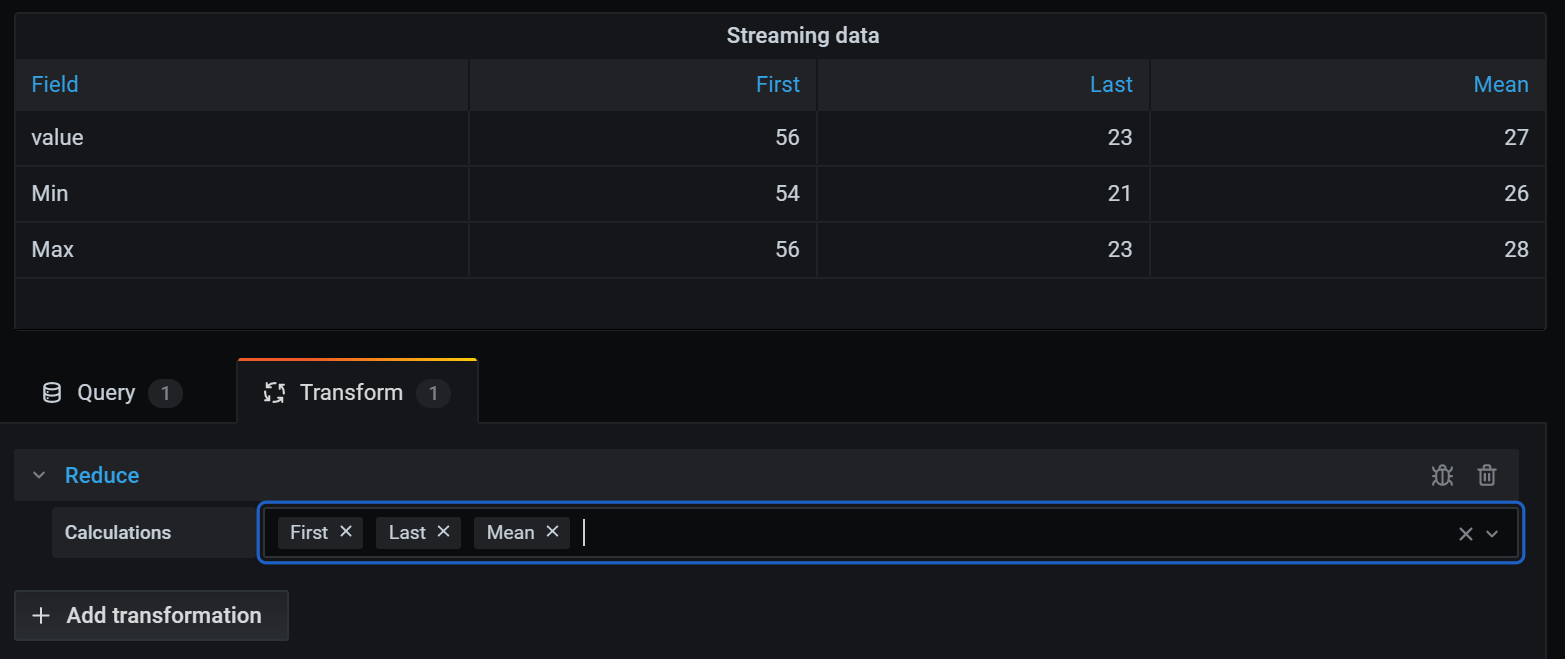Screen dimensions: 1565x659
Task: Sort table by First column header
Action: (777, 85)
